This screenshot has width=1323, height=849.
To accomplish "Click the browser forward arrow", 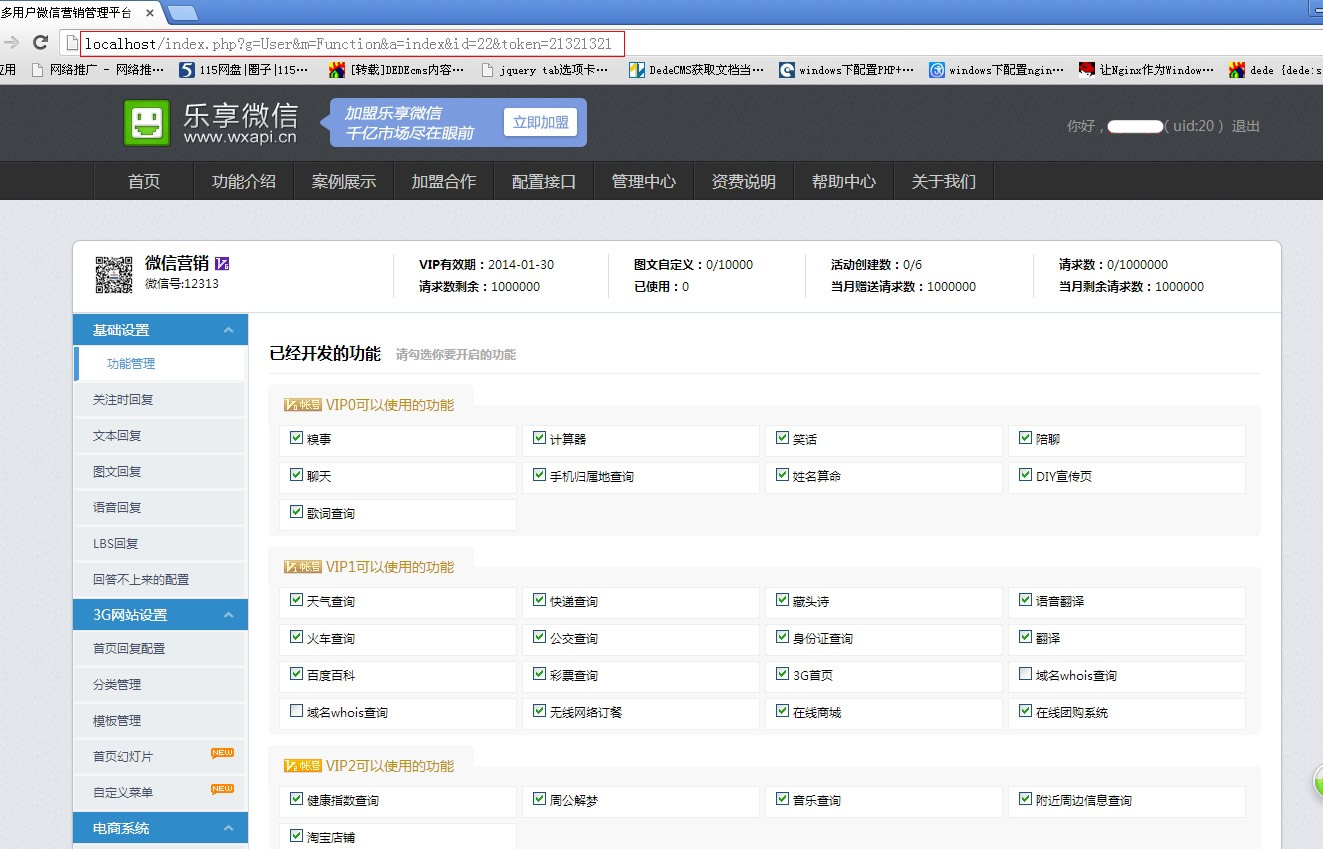I will 11,42.
